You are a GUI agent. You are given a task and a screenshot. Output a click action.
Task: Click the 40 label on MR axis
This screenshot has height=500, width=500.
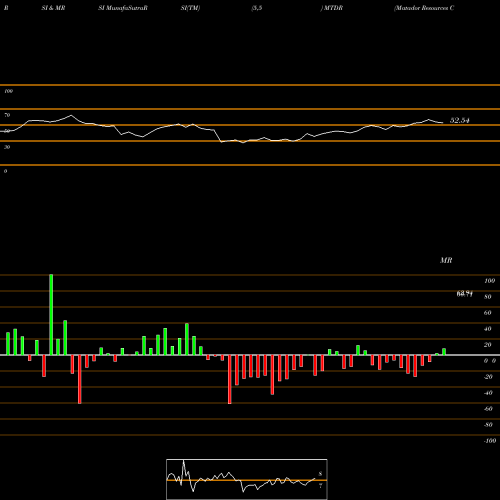pyautogui.click(x=488, y=329)
